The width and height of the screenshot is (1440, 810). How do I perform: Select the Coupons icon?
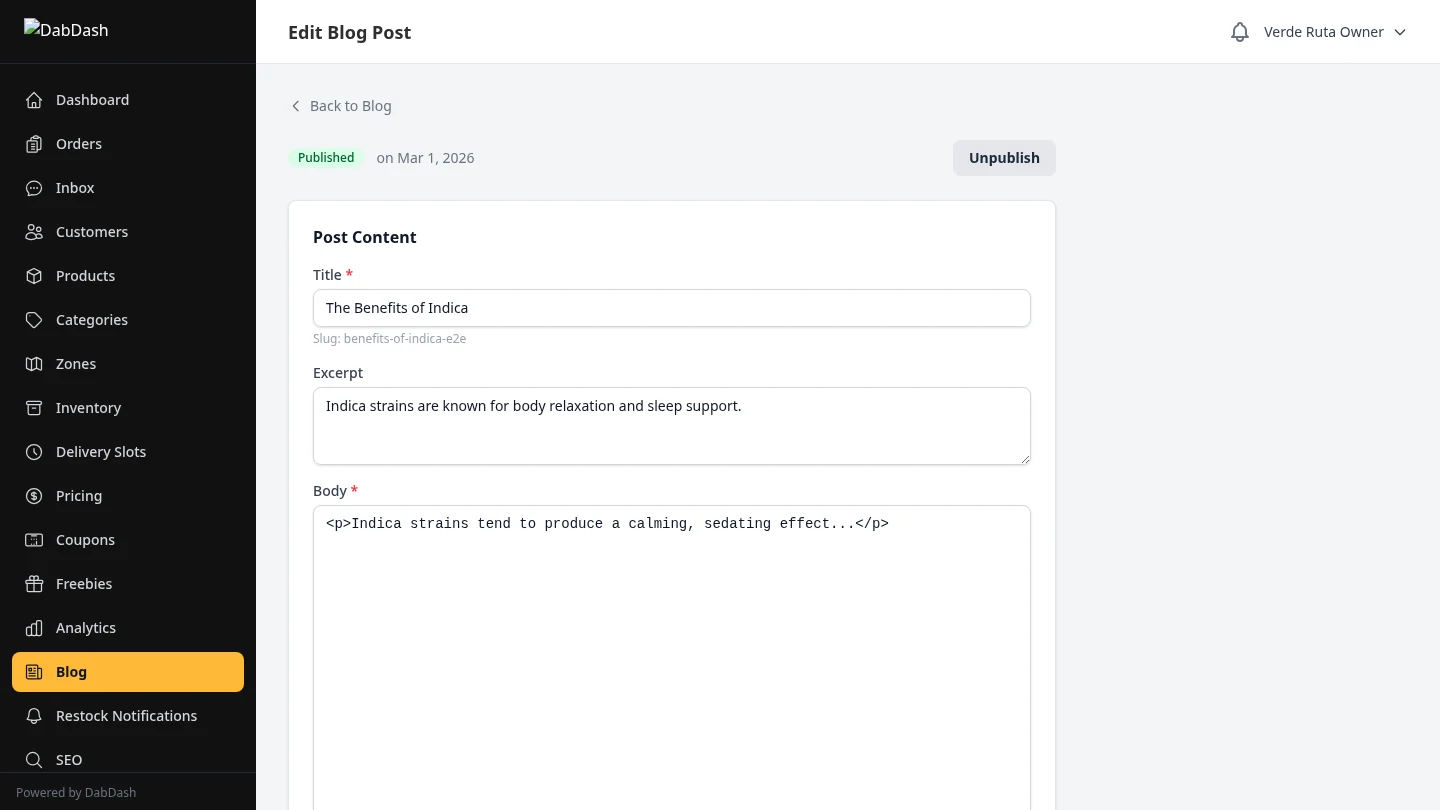[34, 540]
